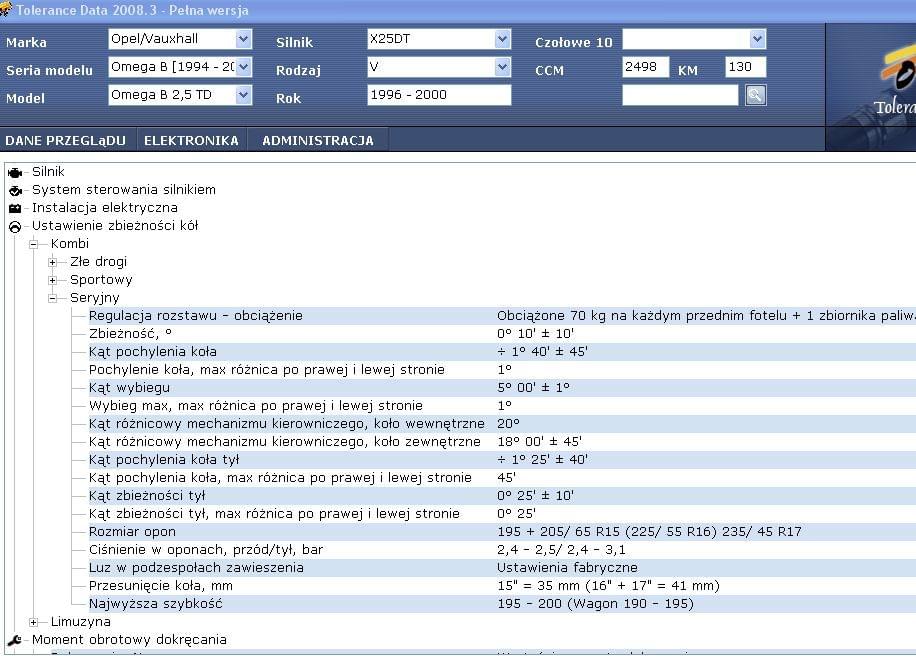This screenshot has height=659, width=916.
Task: Click the wrench icon for Moment obrotowy dokręcania
Action: 15,640
